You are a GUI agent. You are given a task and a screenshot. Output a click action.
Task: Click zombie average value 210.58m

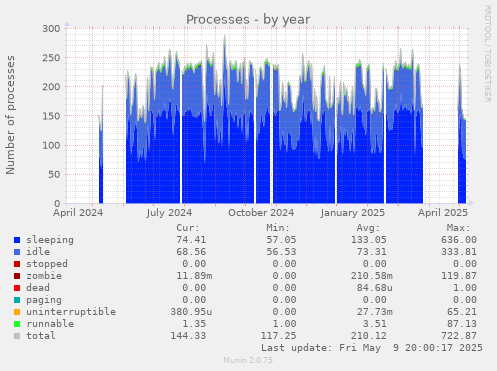pos(371,276)
